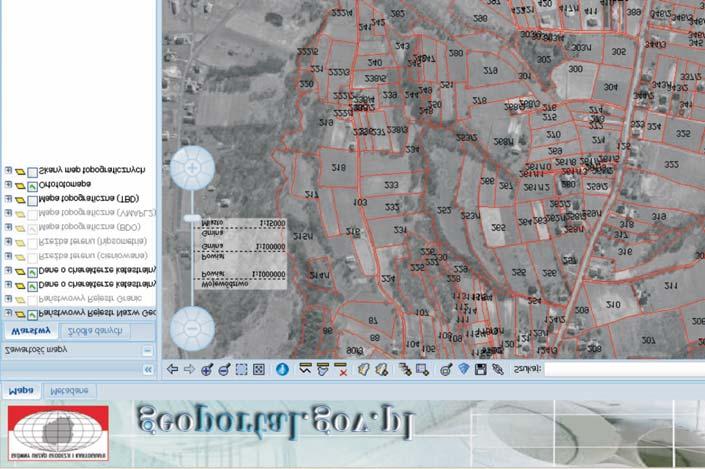This screenshot has width=705, height=469.
Task: Expand Rzeźba terenu (cieniowana) node
Action: click(8, 256)
